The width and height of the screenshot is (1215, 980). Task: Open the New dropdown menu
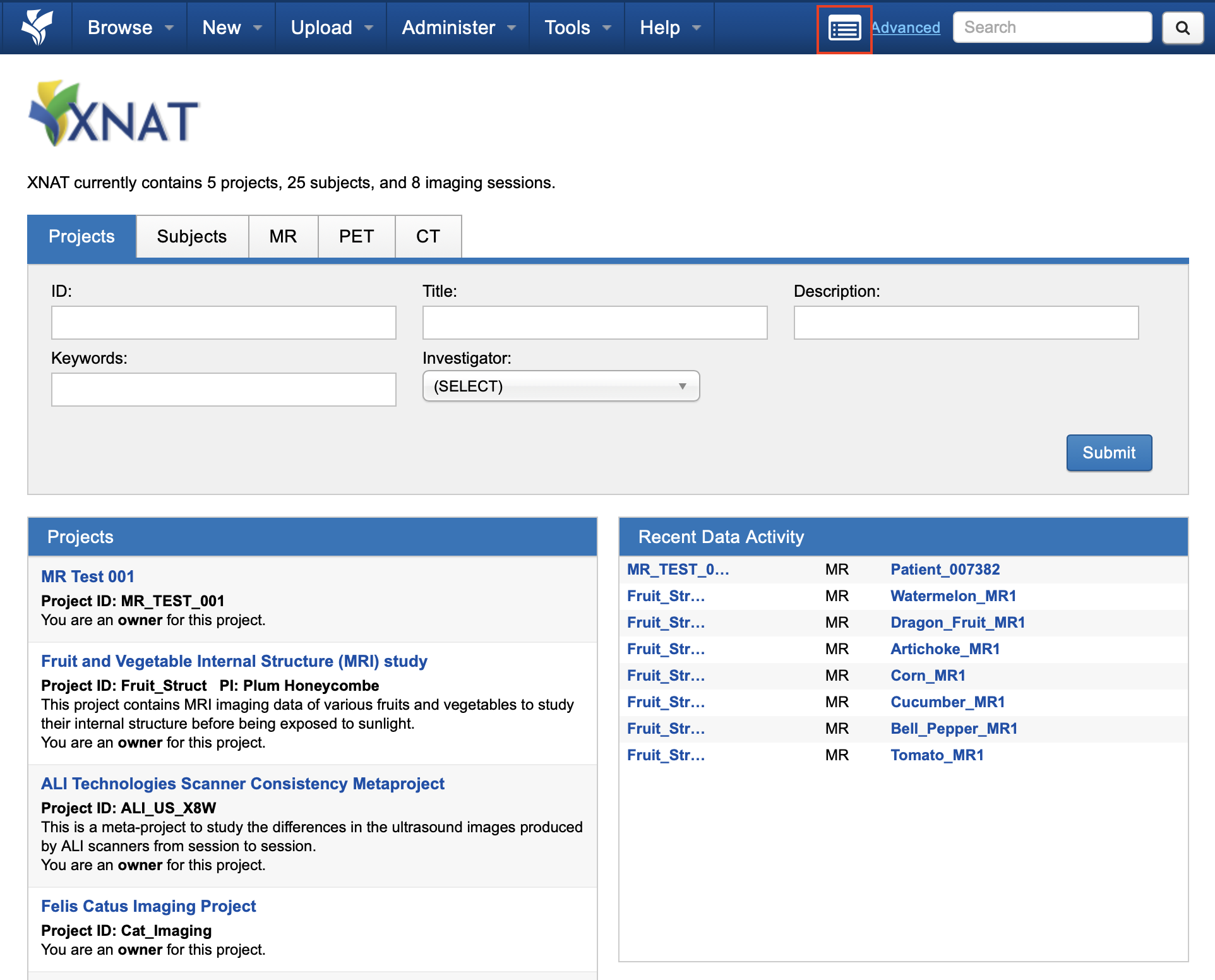coord(231,27)
